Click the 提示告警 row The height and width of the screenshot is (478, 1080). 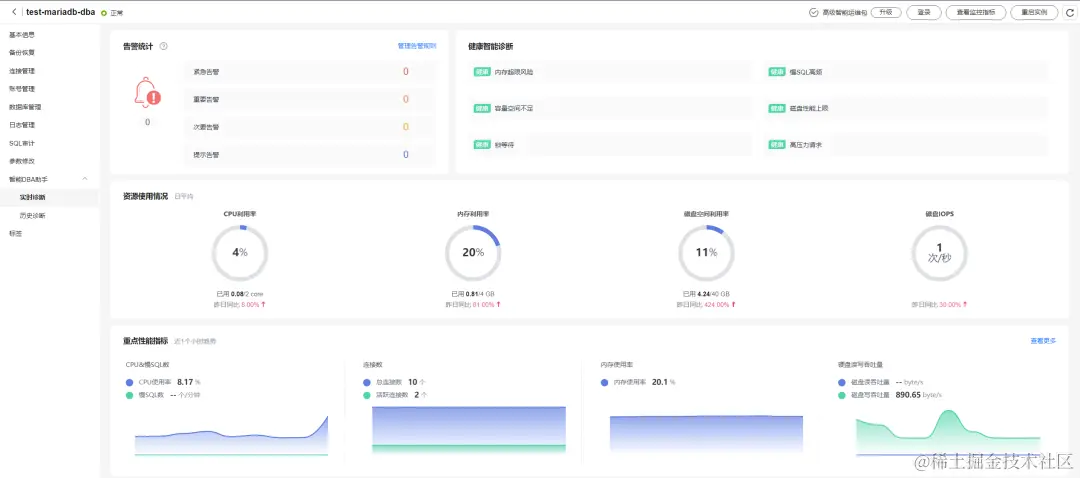[310, 155]
